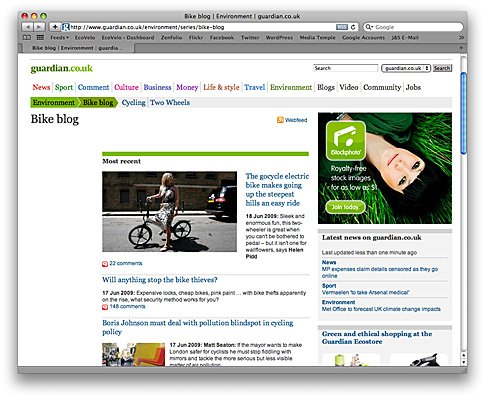Click the guardian.co.uk site search field

pos(345,68)
